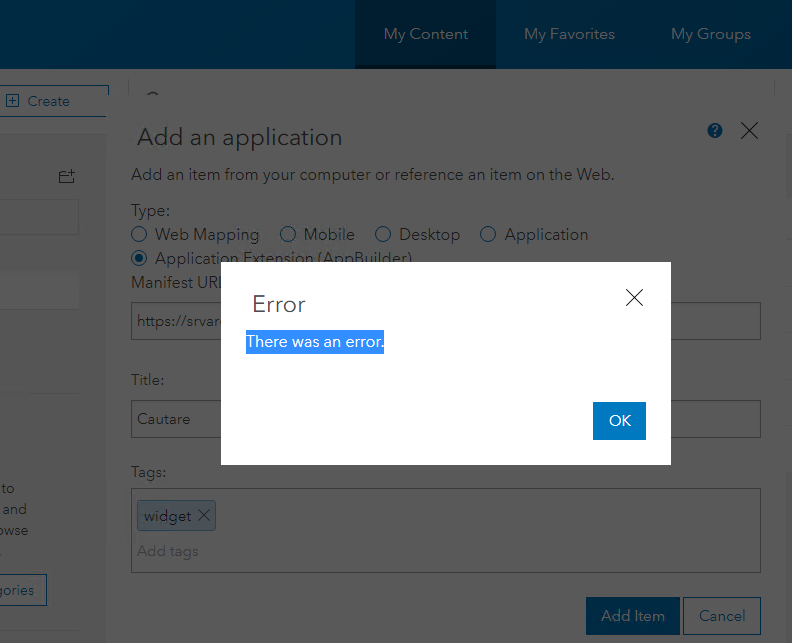792x643 pixels.
Task: Close the Add an application panel
Action: click(749, 131)
